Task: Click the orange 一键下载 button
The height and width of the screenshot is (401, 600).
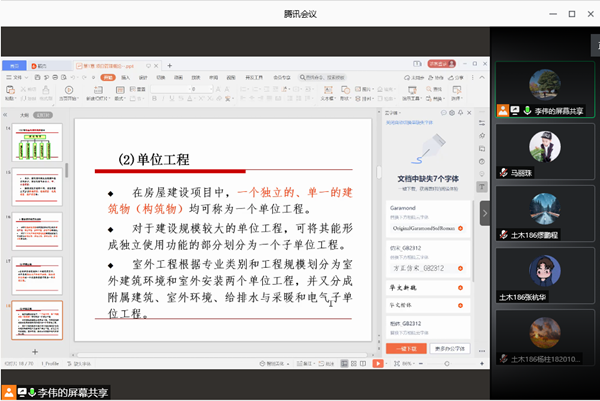Action: click(x=406, y=348)
